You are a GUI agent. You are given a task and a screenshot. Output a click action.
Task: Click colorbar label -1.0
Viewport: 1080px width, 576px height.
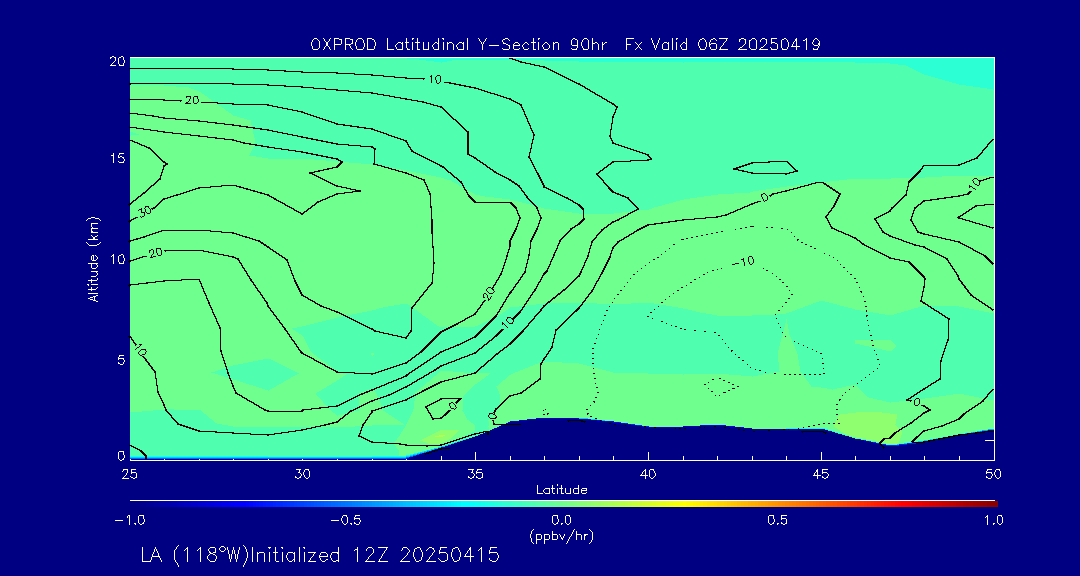pyautogui.click(x=129, y=520)
